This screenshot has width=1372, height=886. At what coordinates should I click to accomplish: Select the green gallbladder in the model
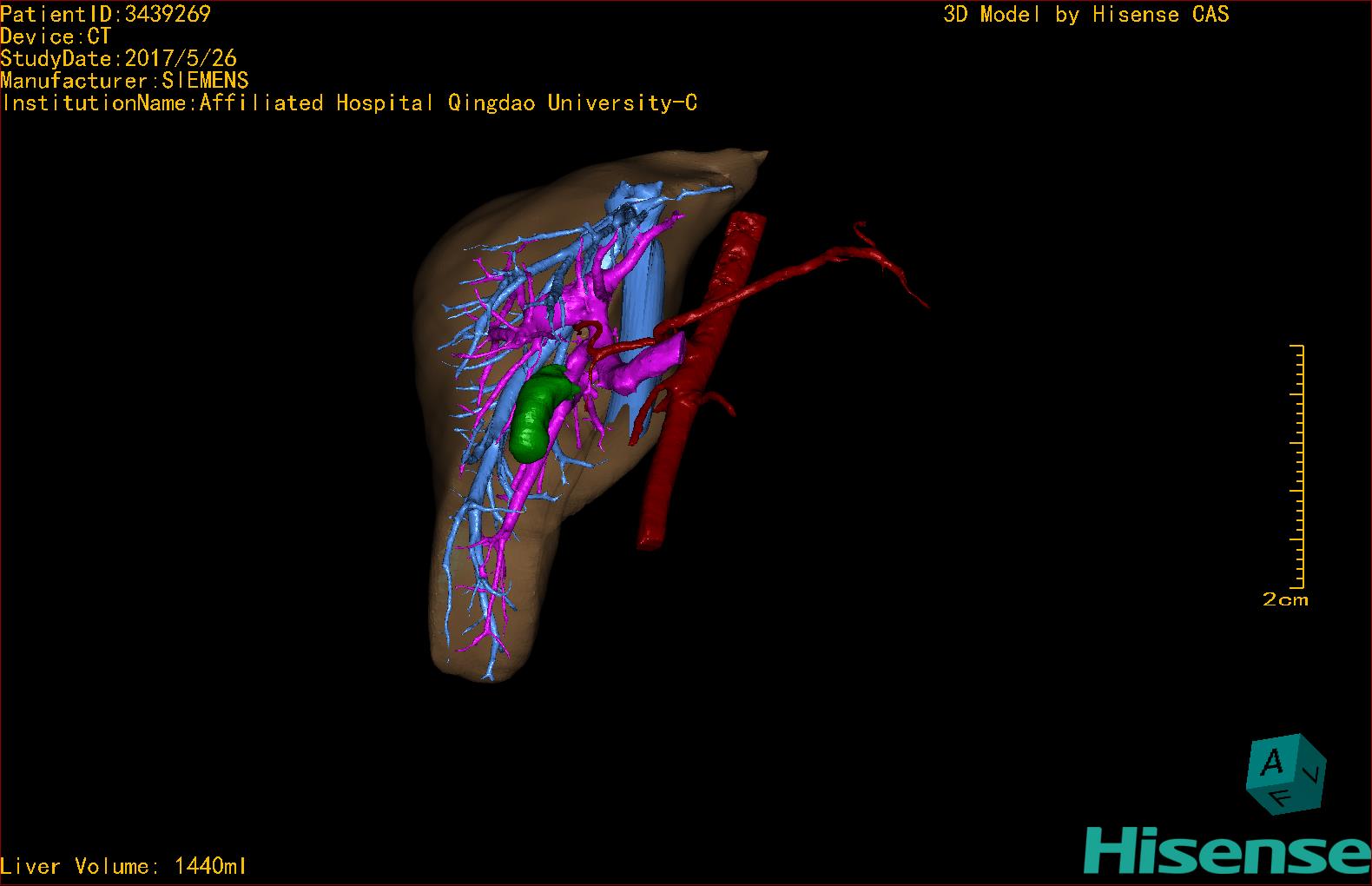click(x=538, y=413)
